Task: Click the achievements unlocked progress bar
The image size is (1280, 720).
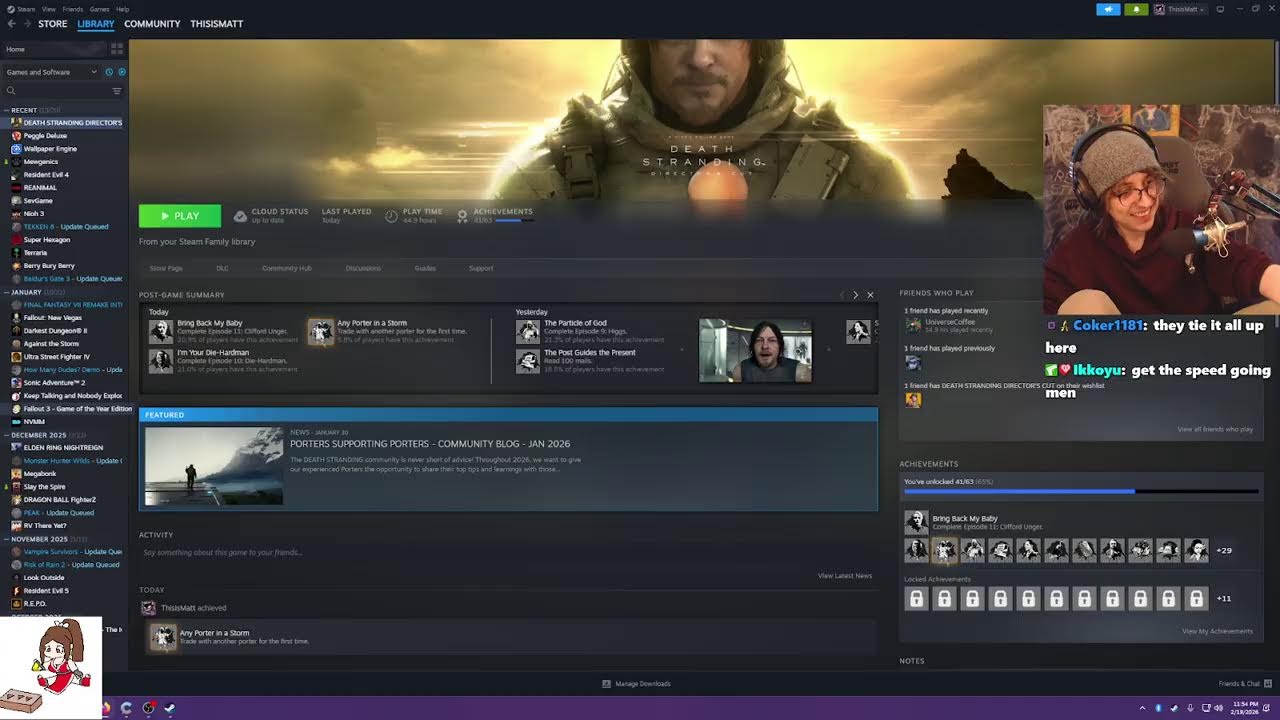Action: [x=1081, y=492]
